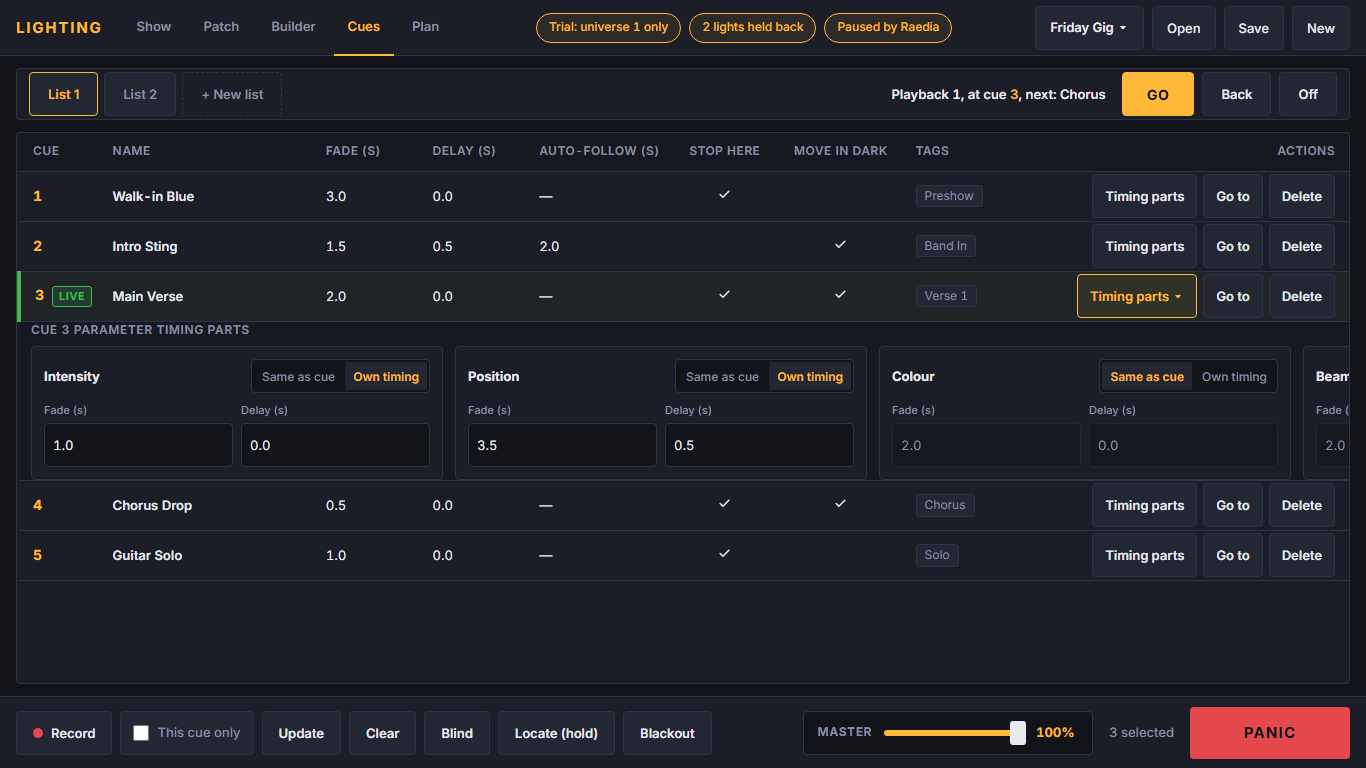Step Back one cue on playback
The height and width of the screenshot is (768, 1366).
point(1236,94)
